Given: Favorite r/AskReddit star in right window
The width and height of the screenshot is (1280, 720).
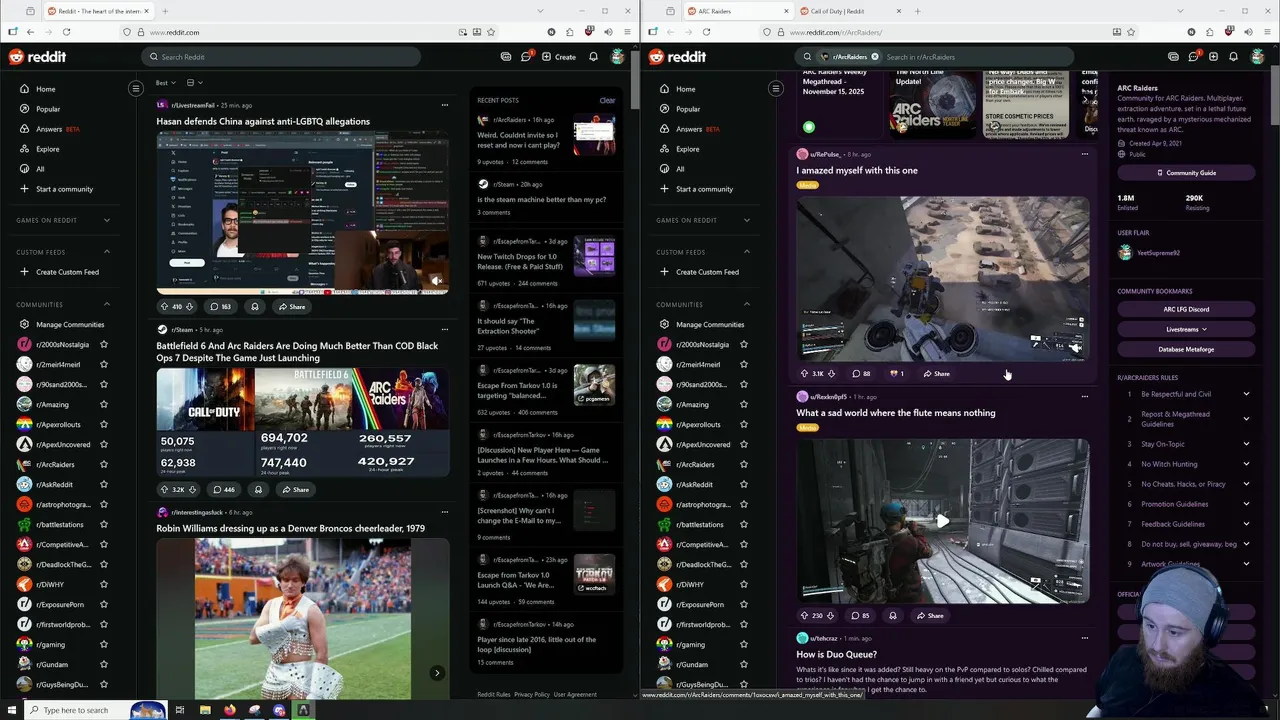Looking at the screenshot, I should (x=744, y=485).
